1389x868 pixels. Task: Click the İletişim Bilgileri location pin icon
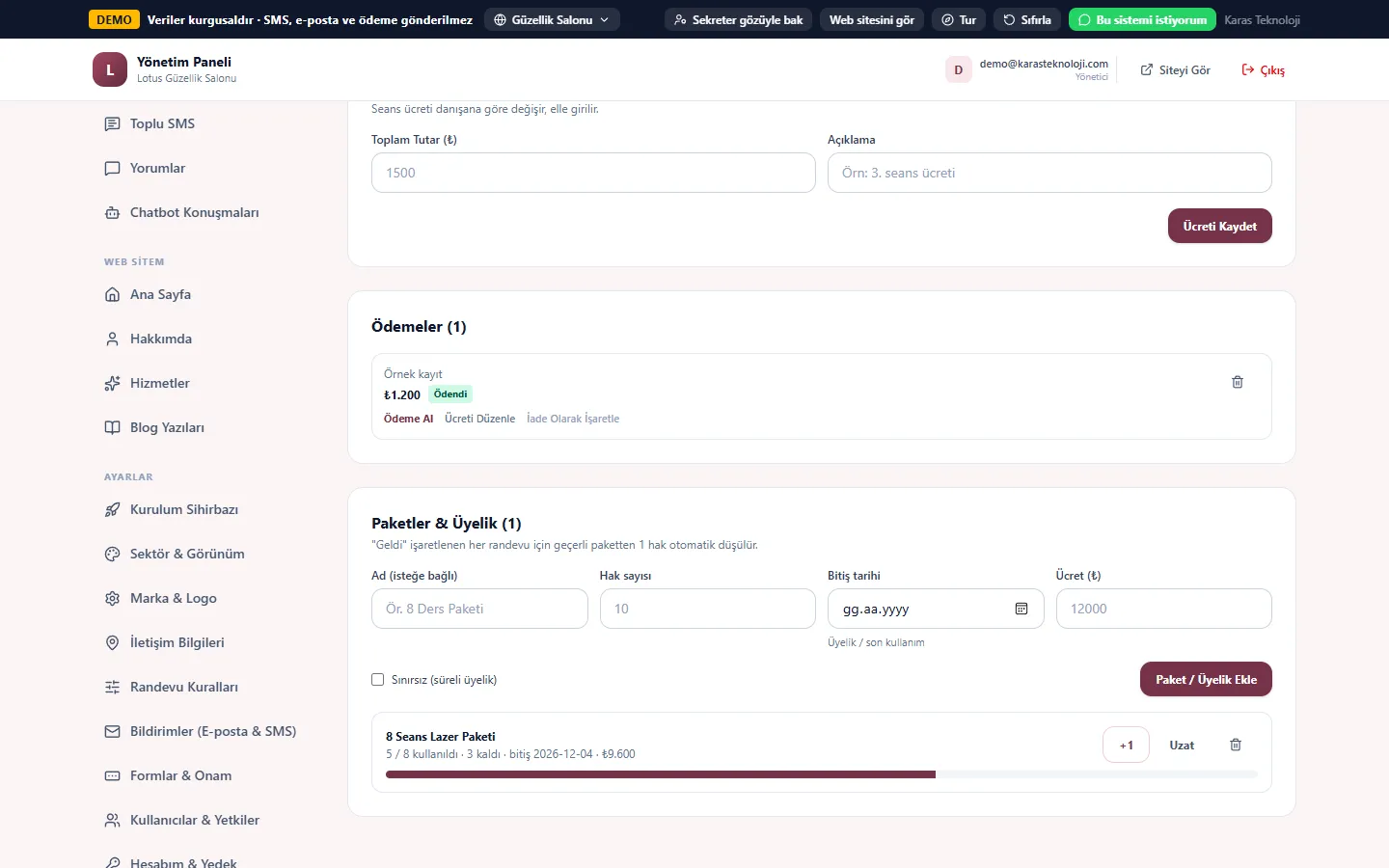(x=112, y=642)
